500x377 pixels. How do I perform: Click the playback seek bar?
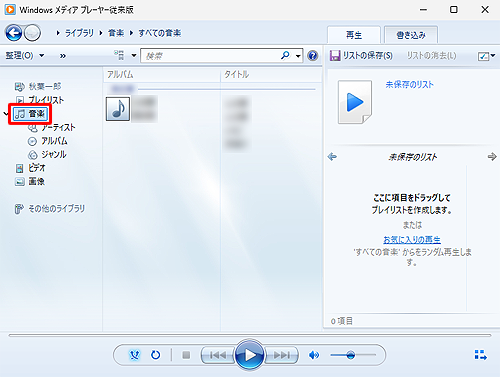tap(250, 335)
